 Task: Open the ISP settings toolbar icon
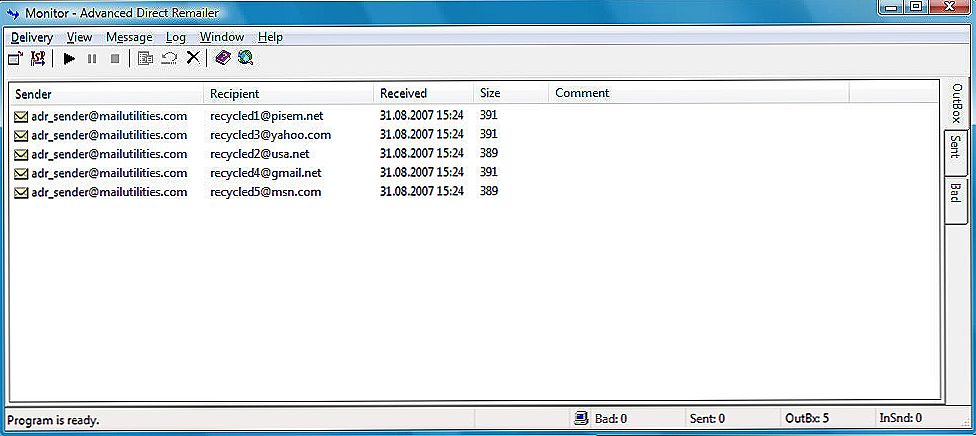click(x=38, y=59)
